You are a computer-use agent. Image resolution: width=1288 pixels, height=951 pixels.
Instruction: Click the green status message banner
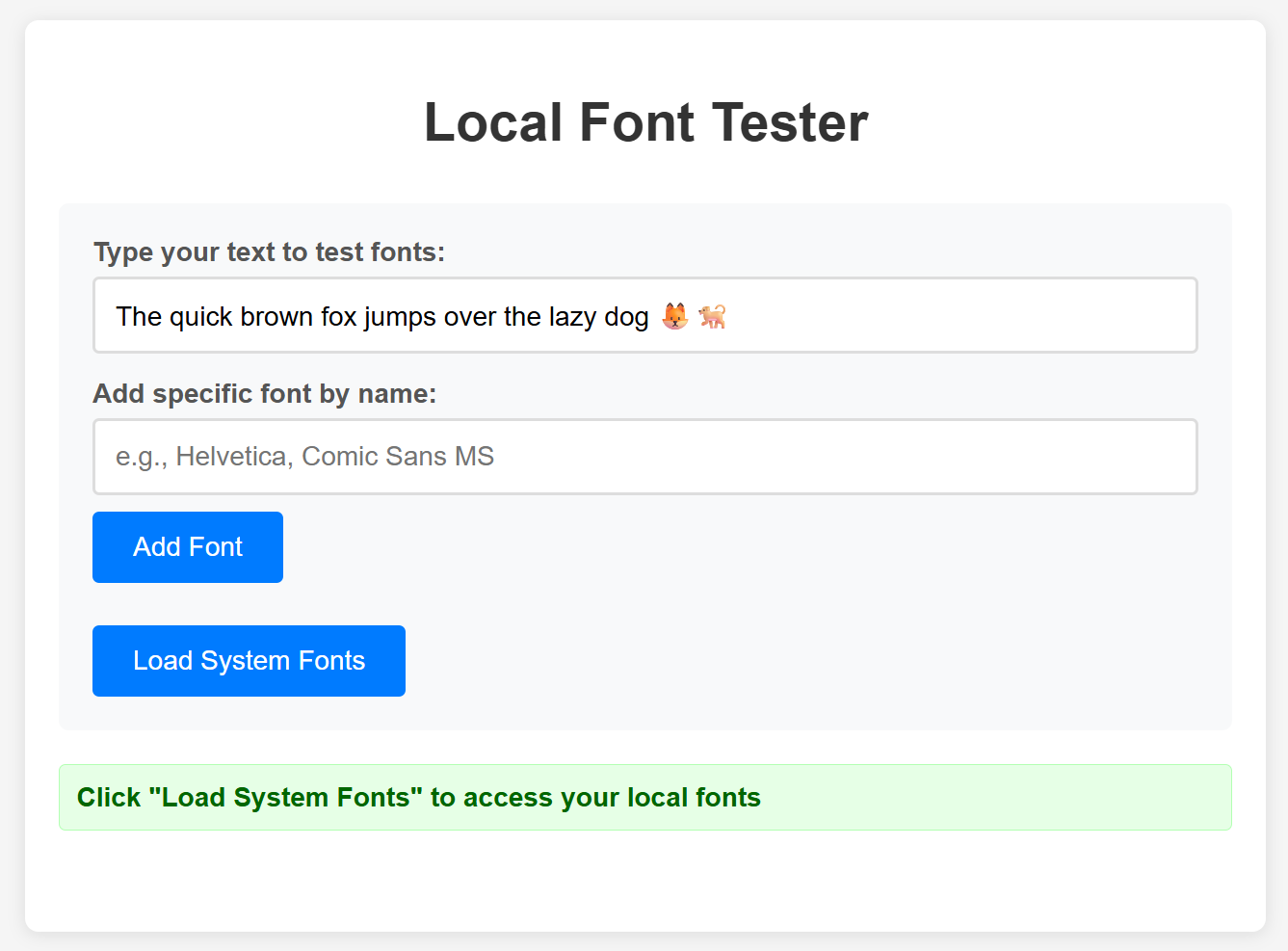point(644,797)
